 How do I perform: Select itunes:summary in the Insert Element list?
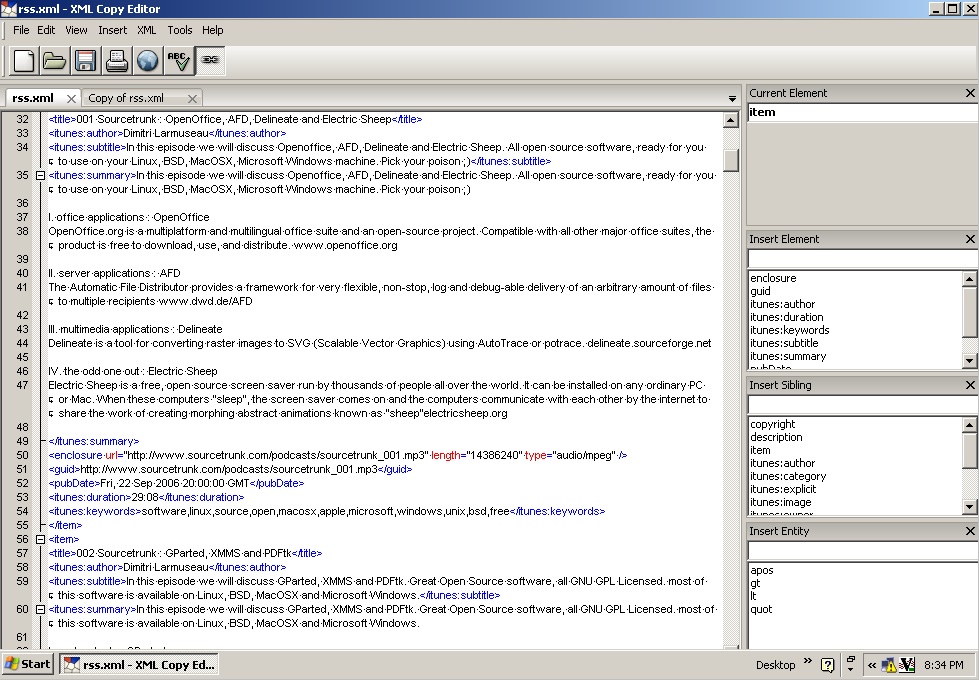788,357
